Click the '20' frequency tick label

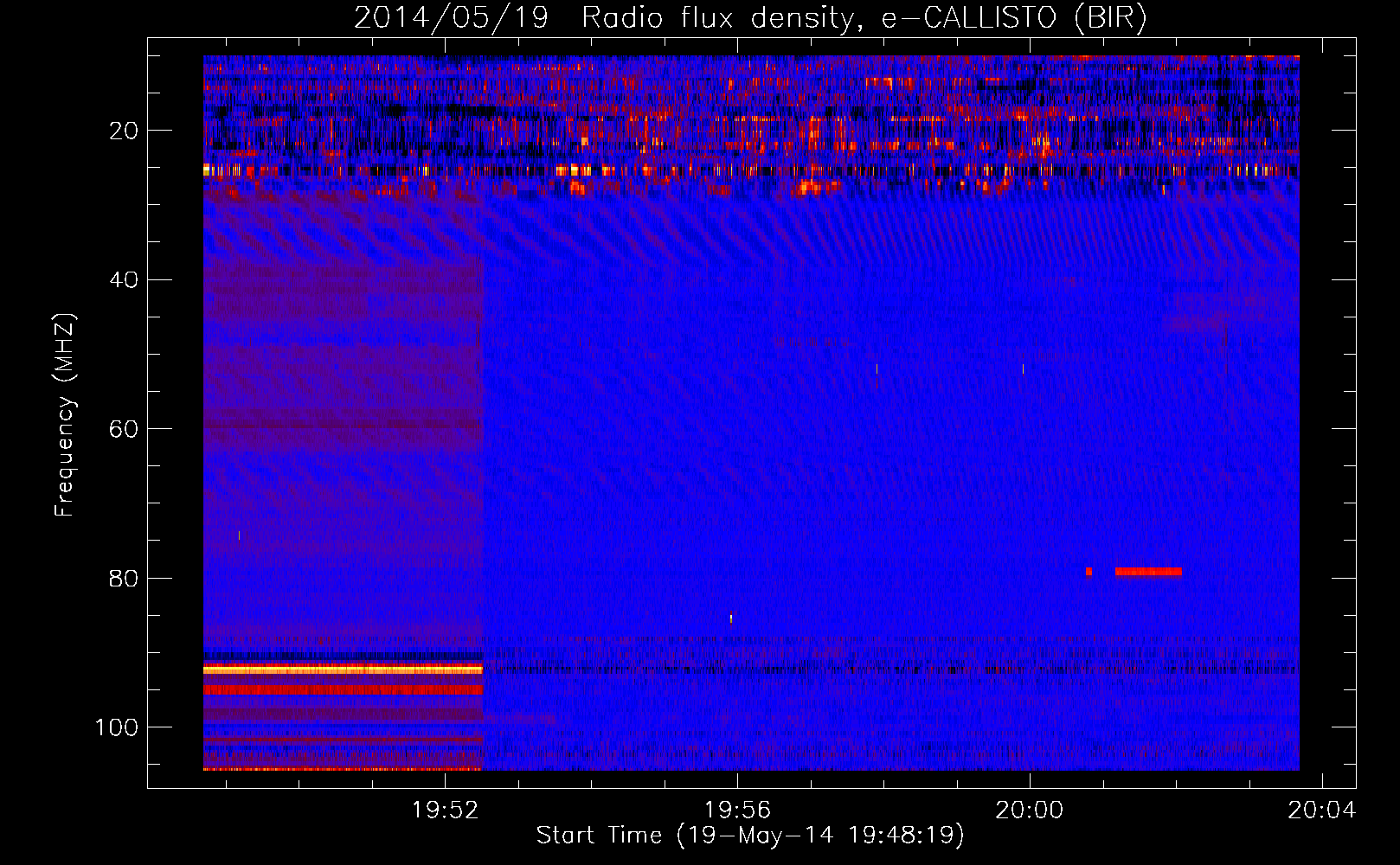(125, 131)
